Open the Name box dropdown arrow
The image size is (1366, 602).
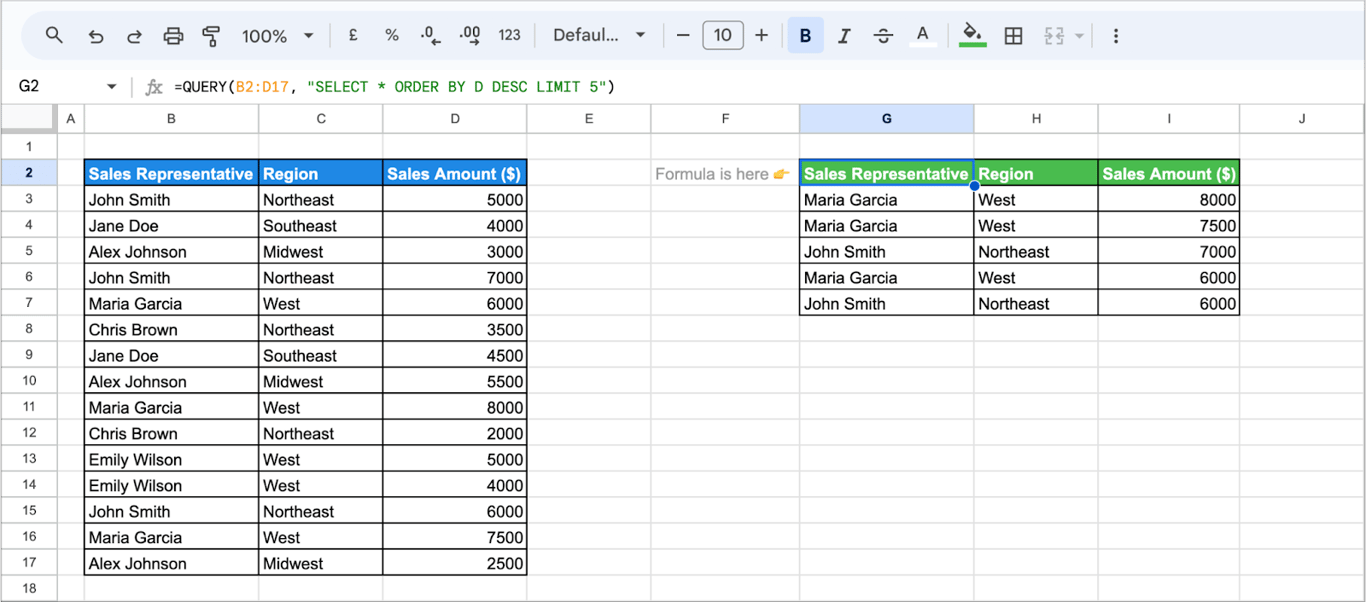[x=111, y=87]
